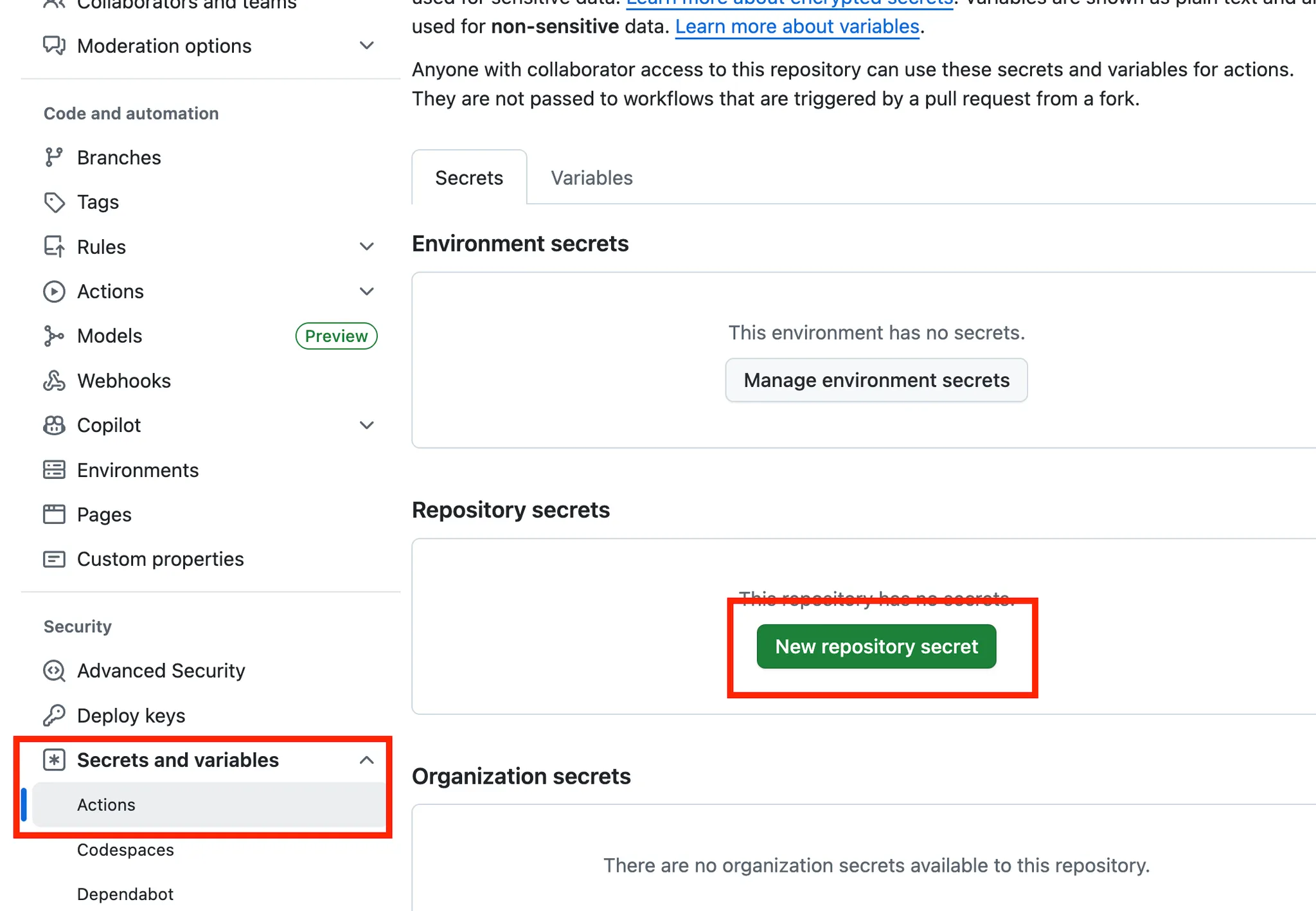Click the Environments server icon
The height and width of the screenshot is (911, 1316).
[54, 470]
